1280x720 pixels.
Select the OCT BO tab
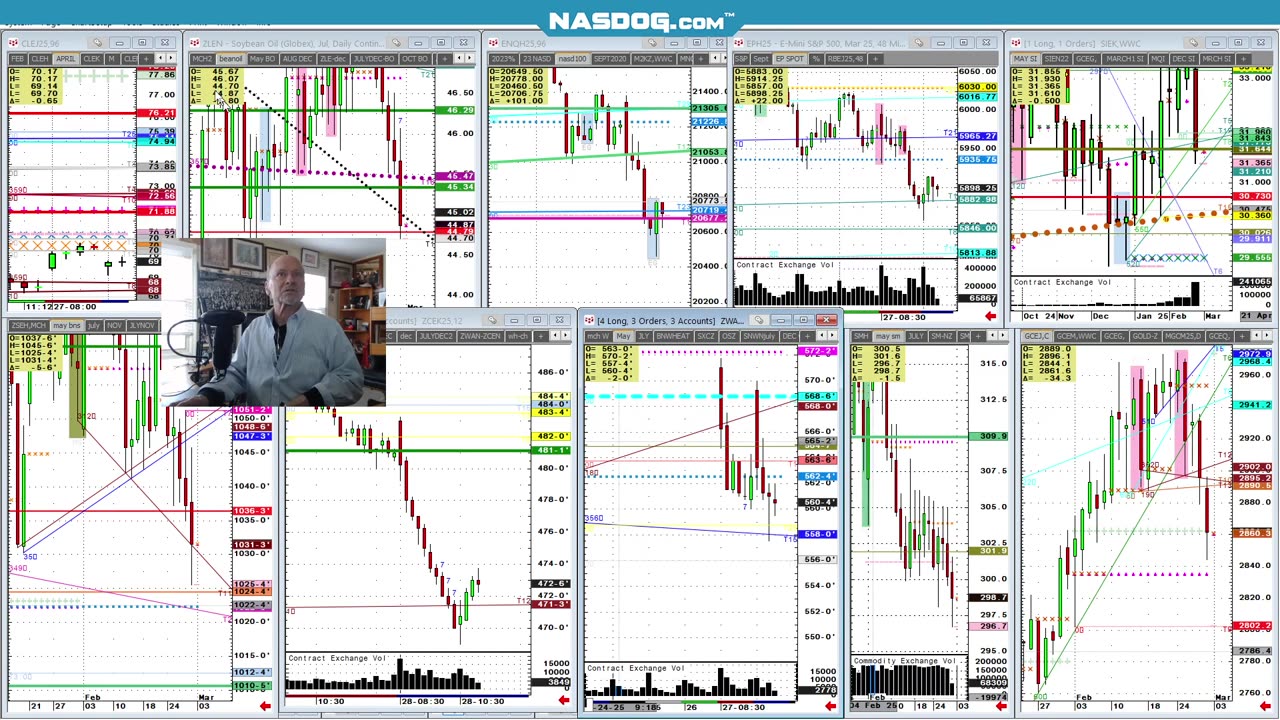coord(414,59)
